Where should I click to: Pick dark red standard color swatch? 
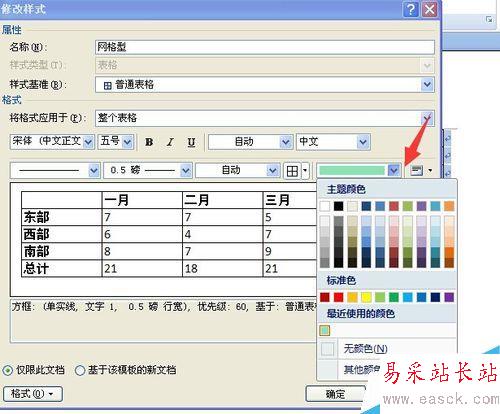325,297
